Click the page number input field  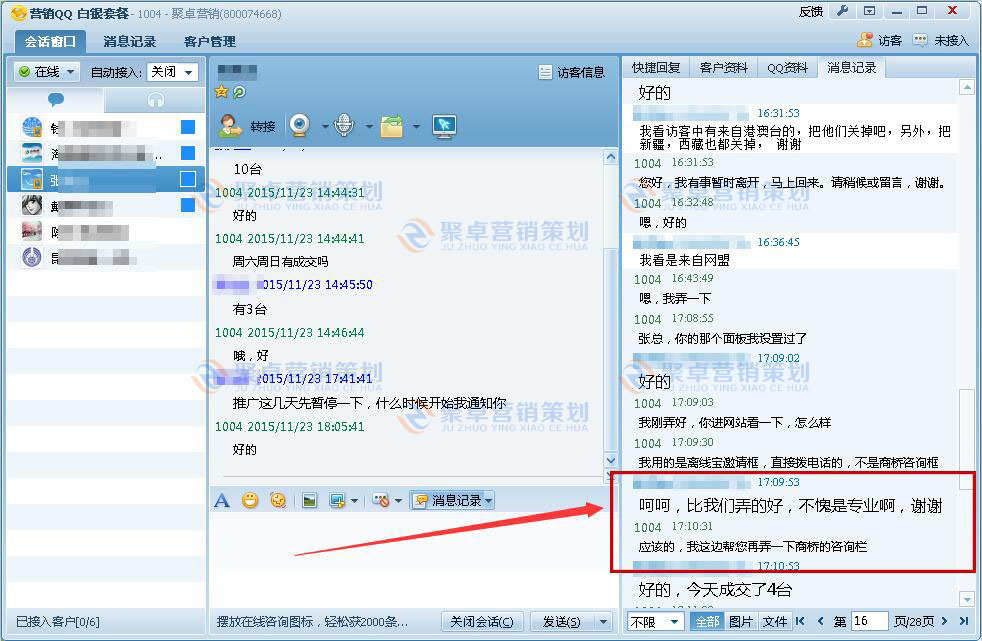(869, 621)
